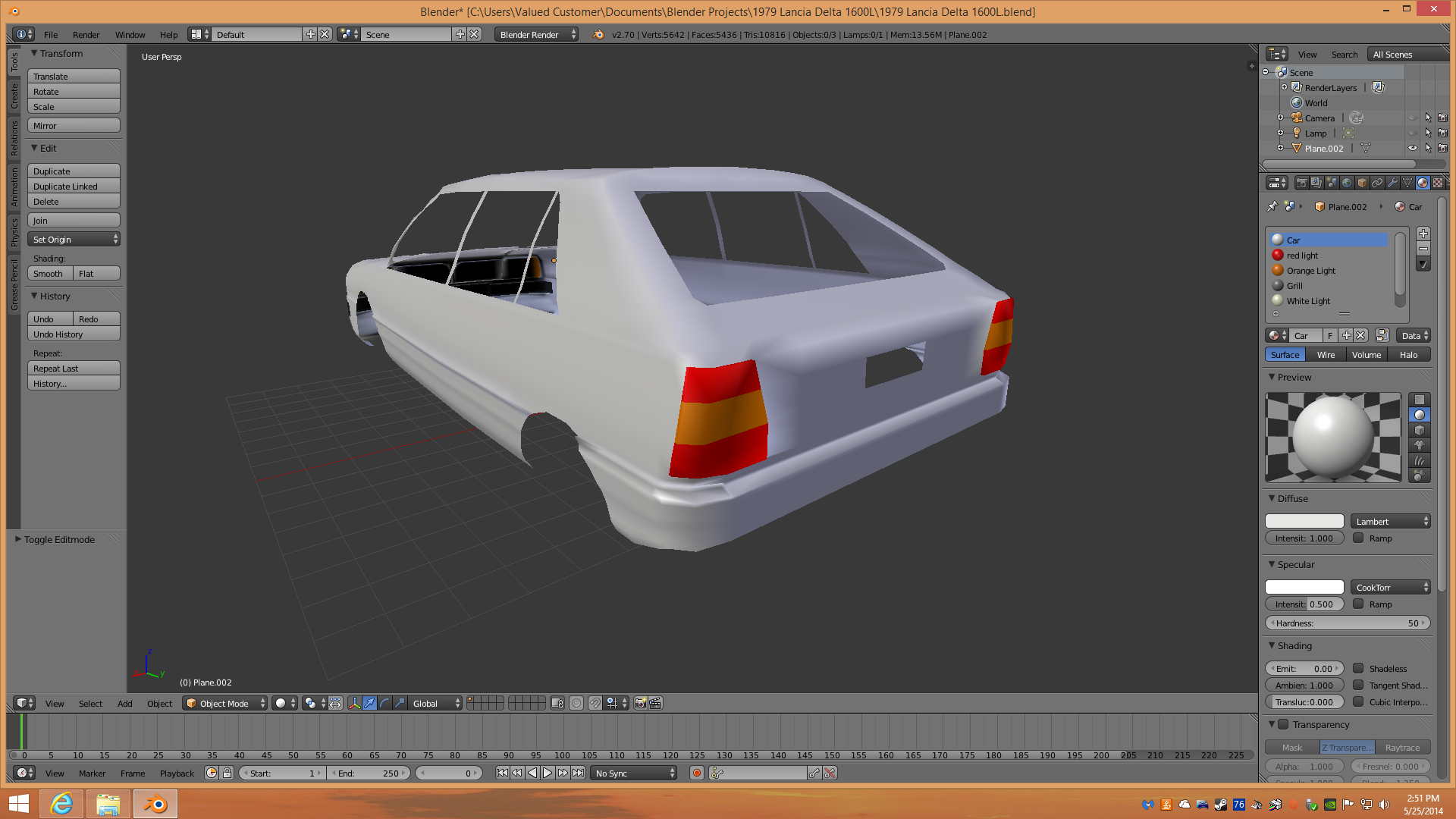Select monkey preview type icon
The width and height of the screenshot is (1456, 819).
(1419, 445)
